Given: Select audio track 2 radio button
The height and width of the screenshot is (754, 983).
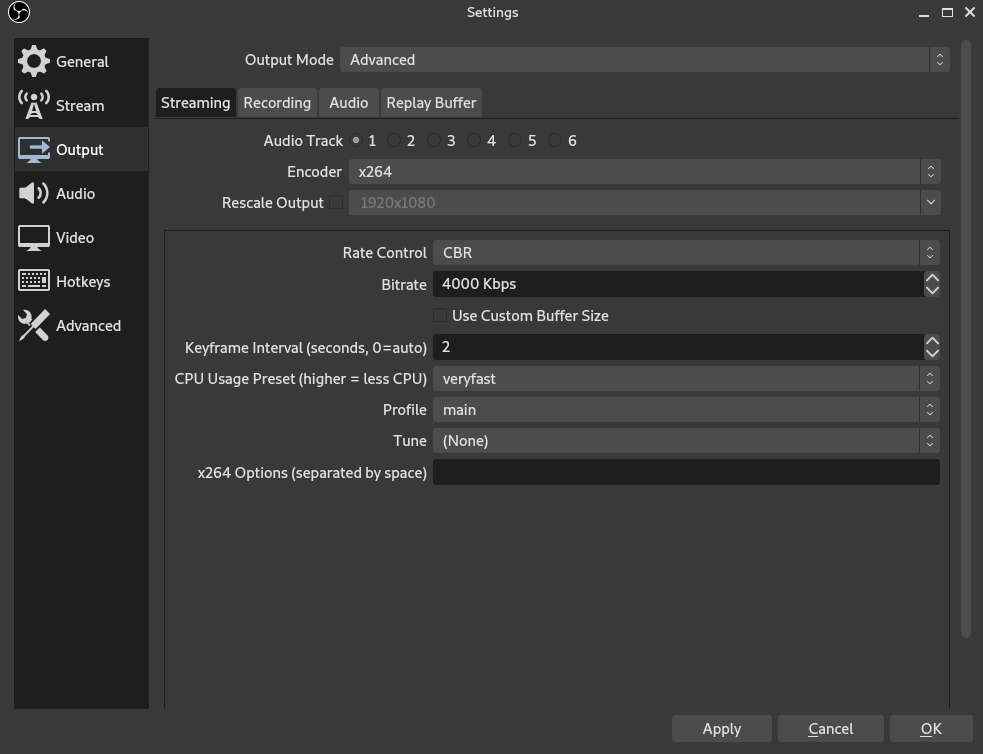Looking at the screenshot, I should [394, 140].
